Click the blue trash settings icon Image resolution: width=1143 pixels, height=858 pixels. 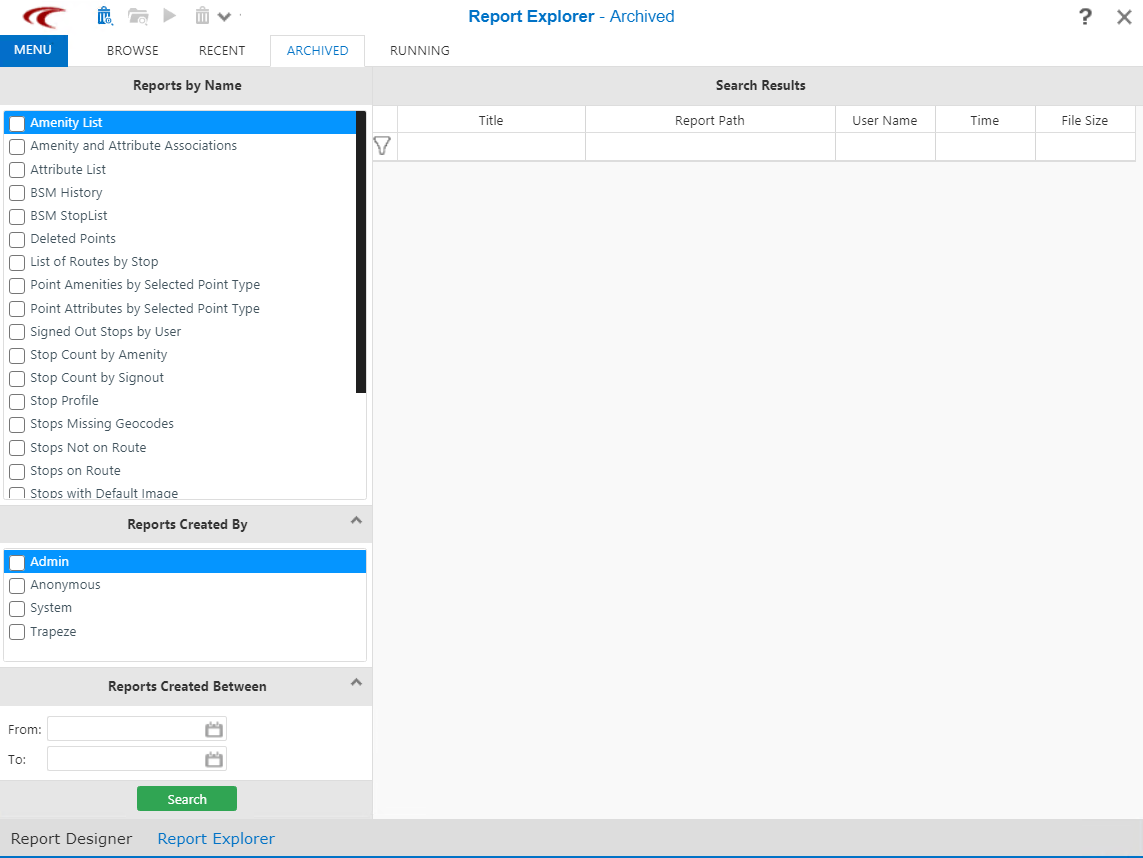pyautogui.click(x=105, y=16)
